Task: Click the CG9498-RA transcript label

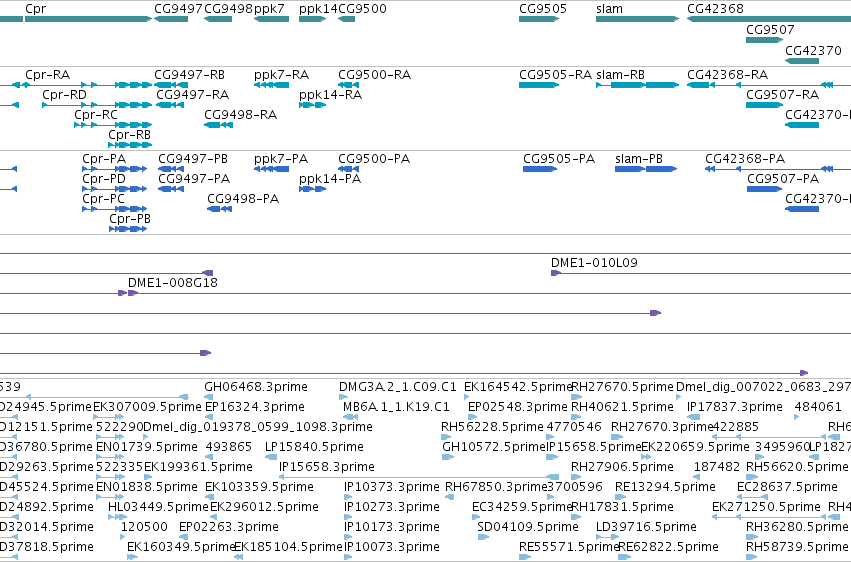Action: pos(240,115)
